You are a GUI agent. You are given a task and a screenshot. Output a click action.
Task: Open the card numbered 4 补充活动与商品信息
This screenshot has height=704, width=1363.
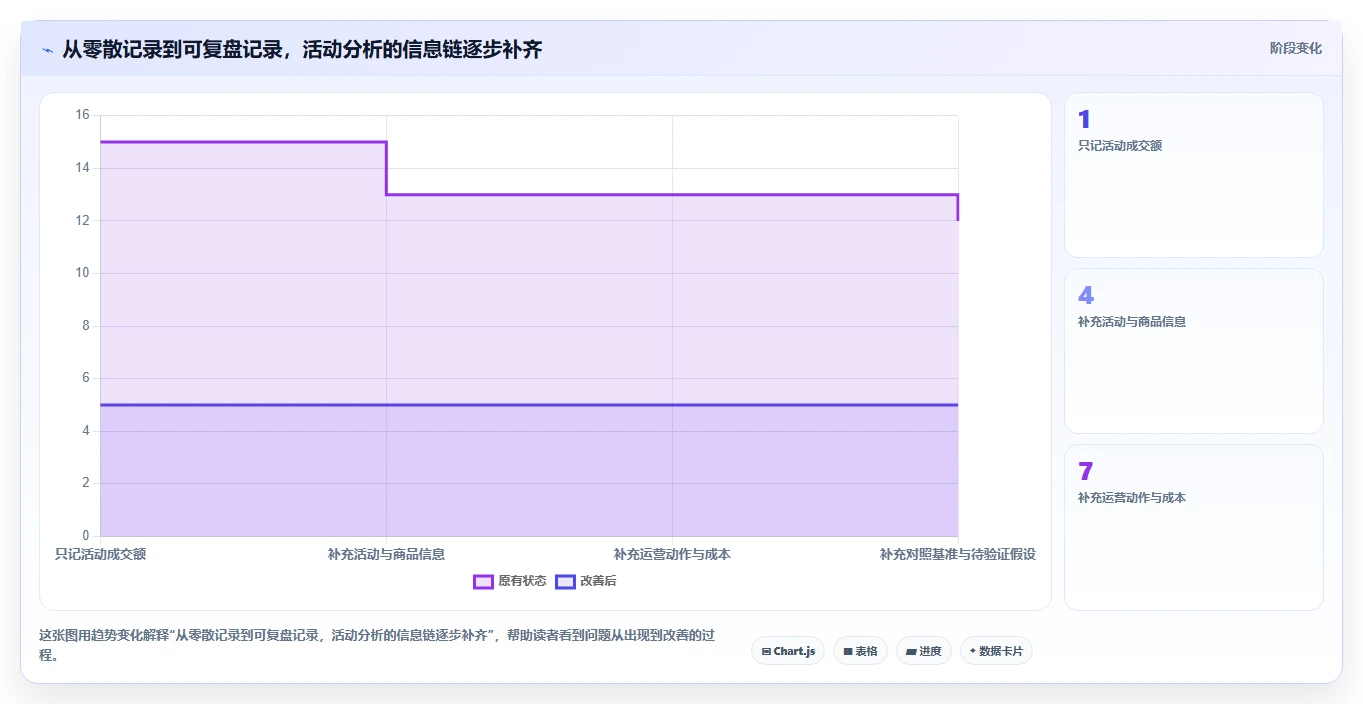coord(1194,351)
